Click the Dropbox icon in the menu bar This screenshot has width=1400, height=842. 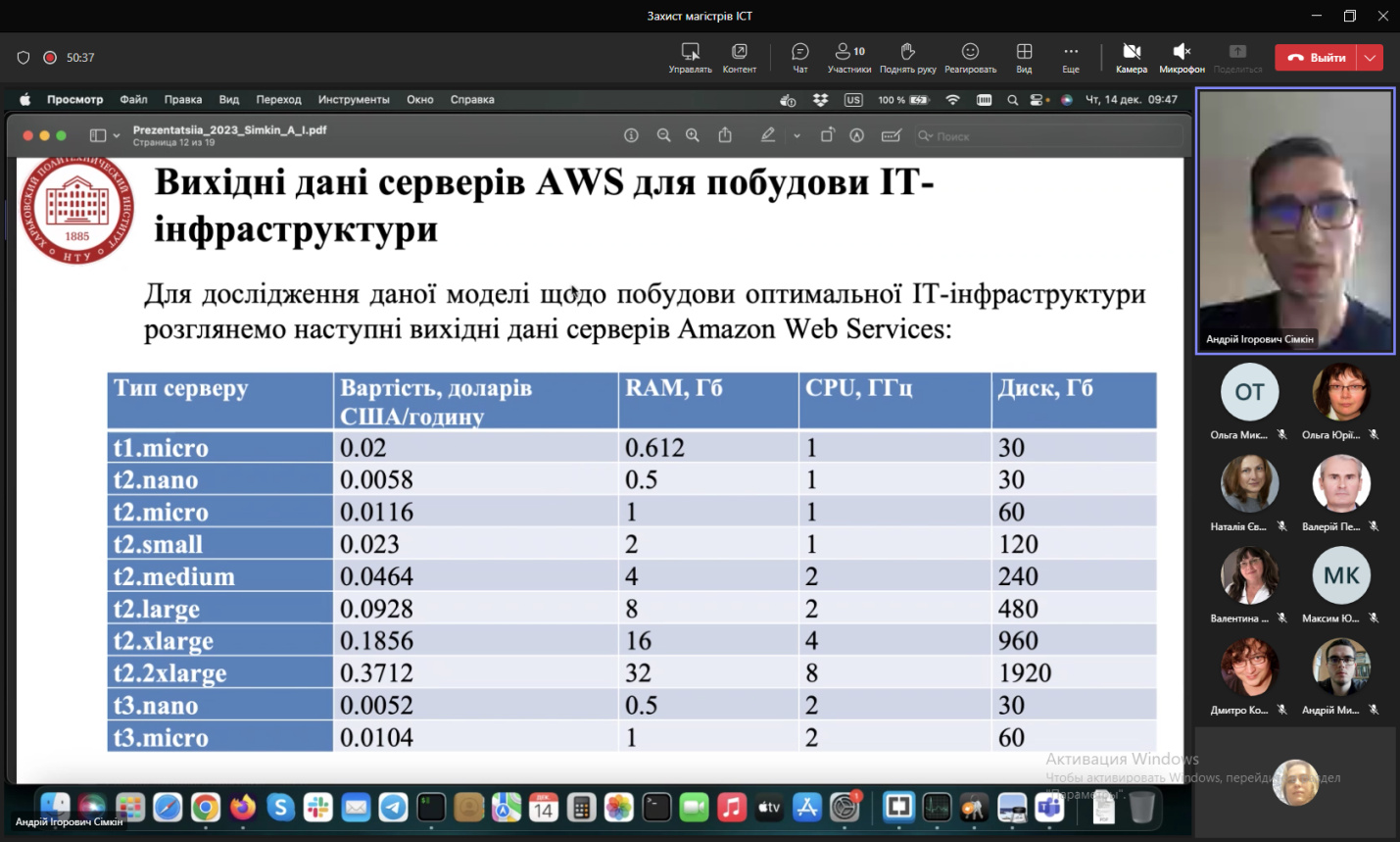click(821, 99)
